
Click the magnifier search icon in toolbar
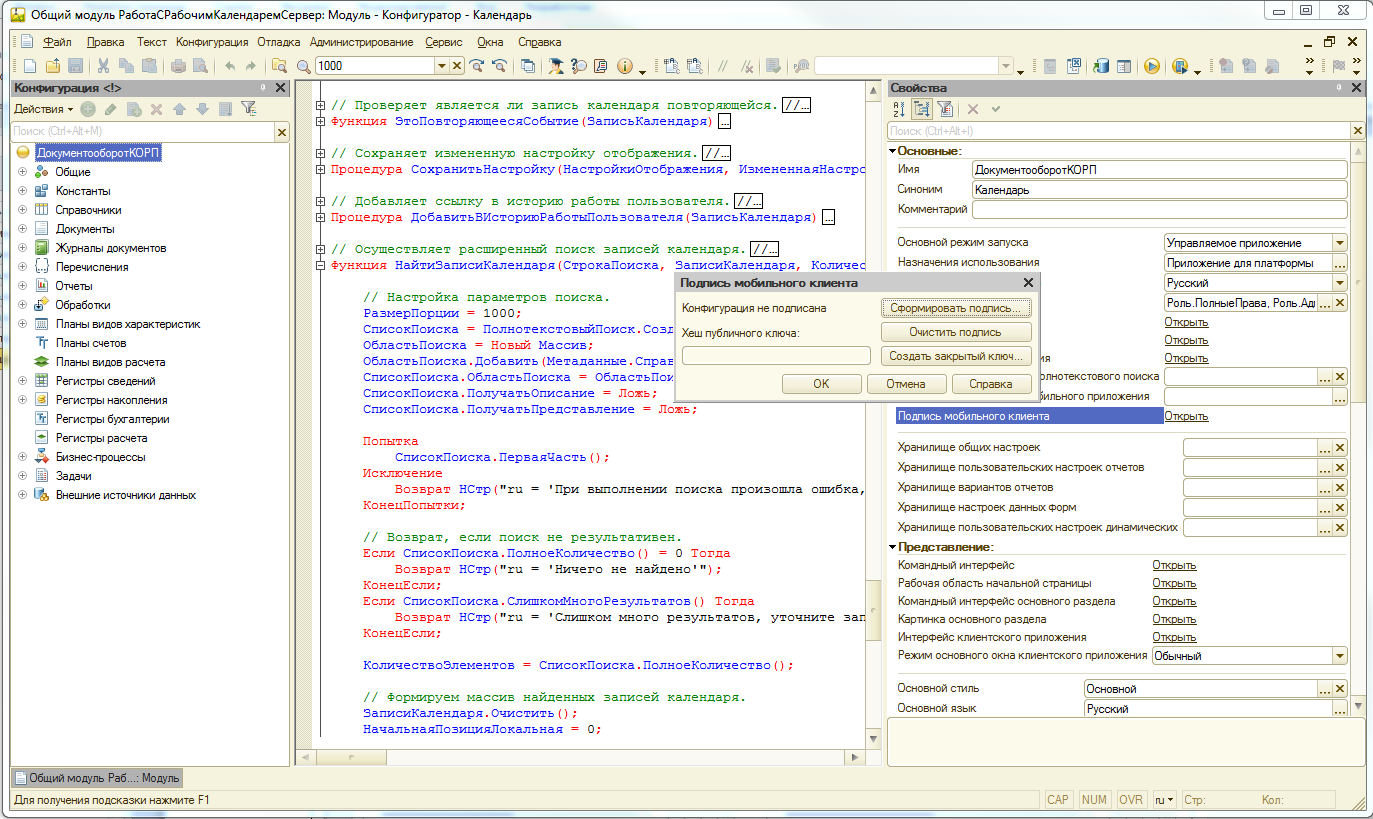304,66
